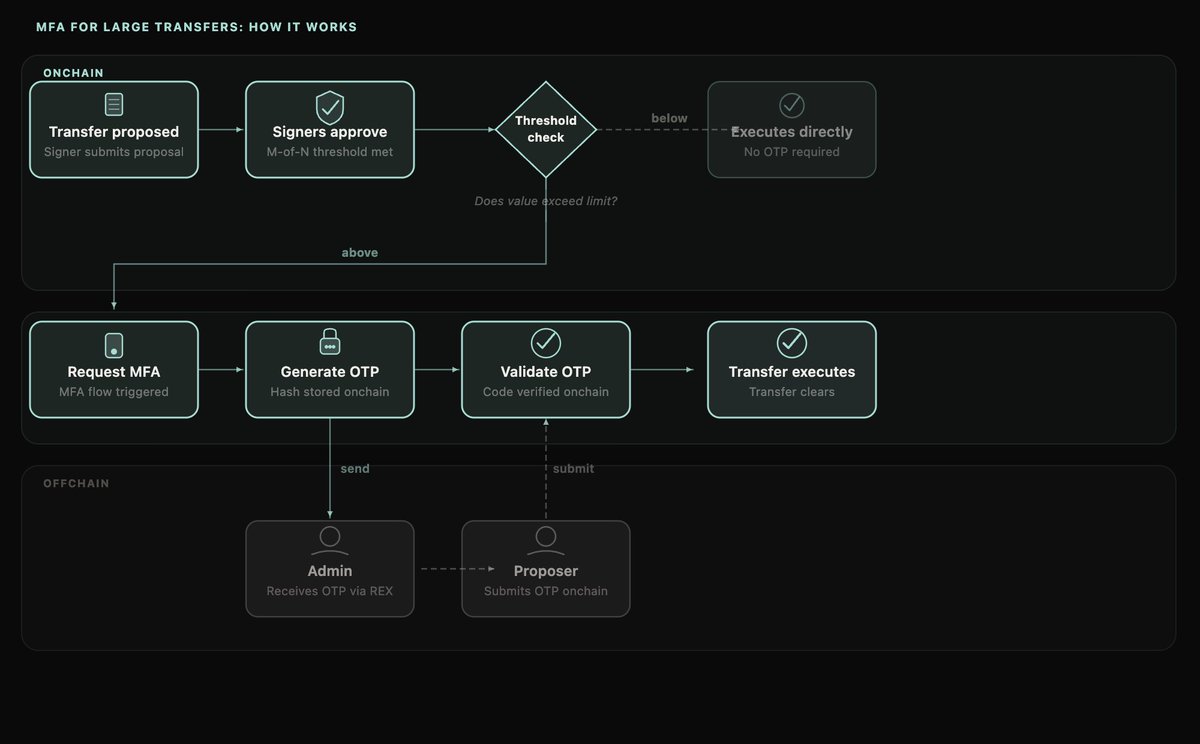Click the 'Request MFA' title text
The image size is (1200, 744).
[x=114, y=372]
